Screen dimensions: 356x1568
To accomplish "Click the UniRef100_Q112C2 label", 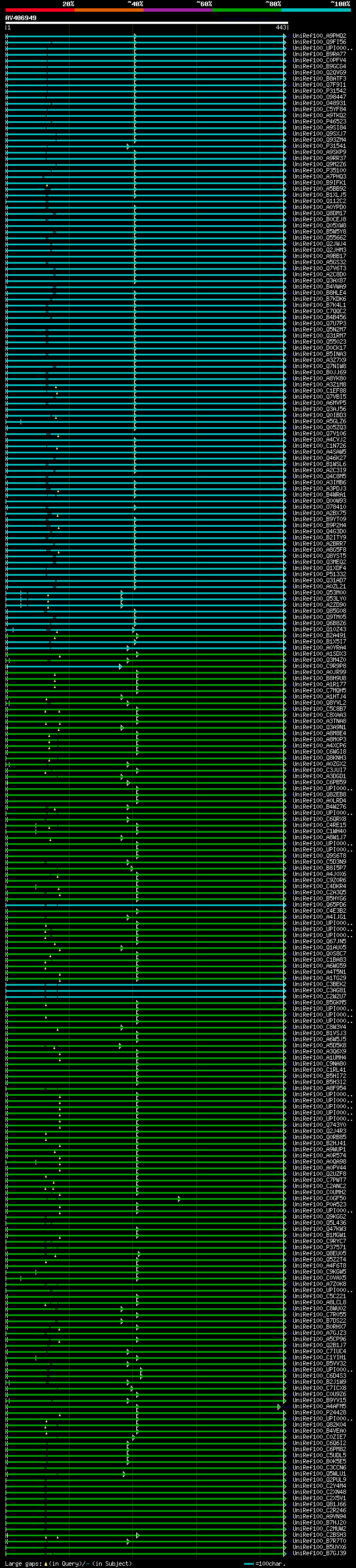I will click(x=319, y=201).
